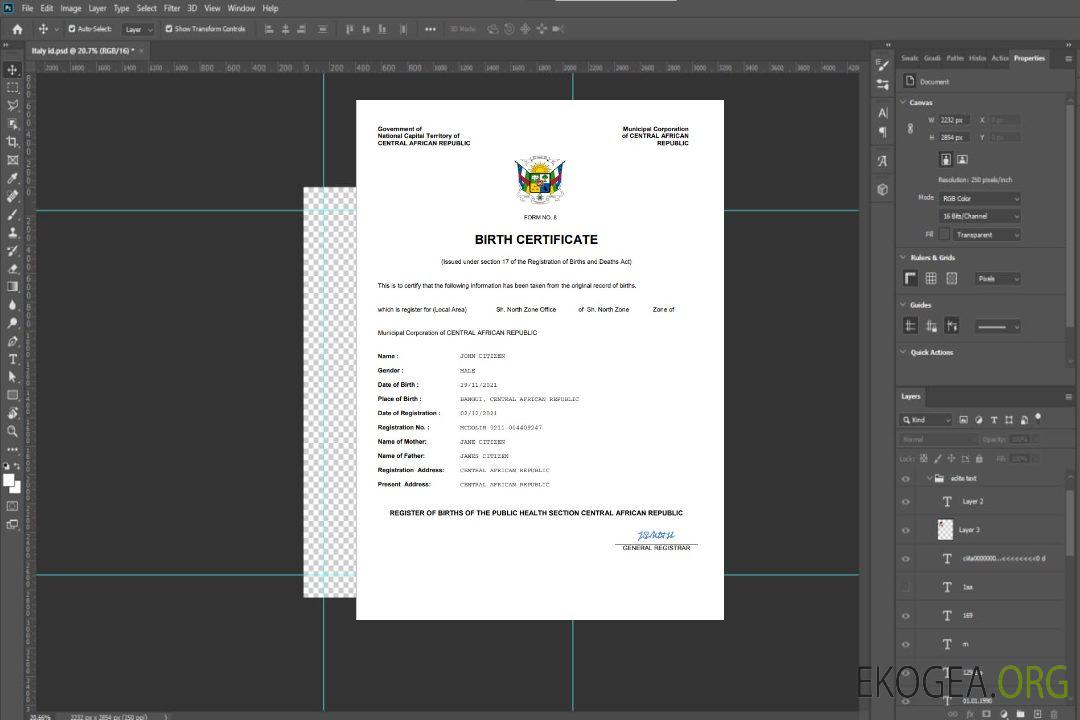The image size is (1080, 720).
Task: Select the Zoom tool
Action: tap(12, 431)
